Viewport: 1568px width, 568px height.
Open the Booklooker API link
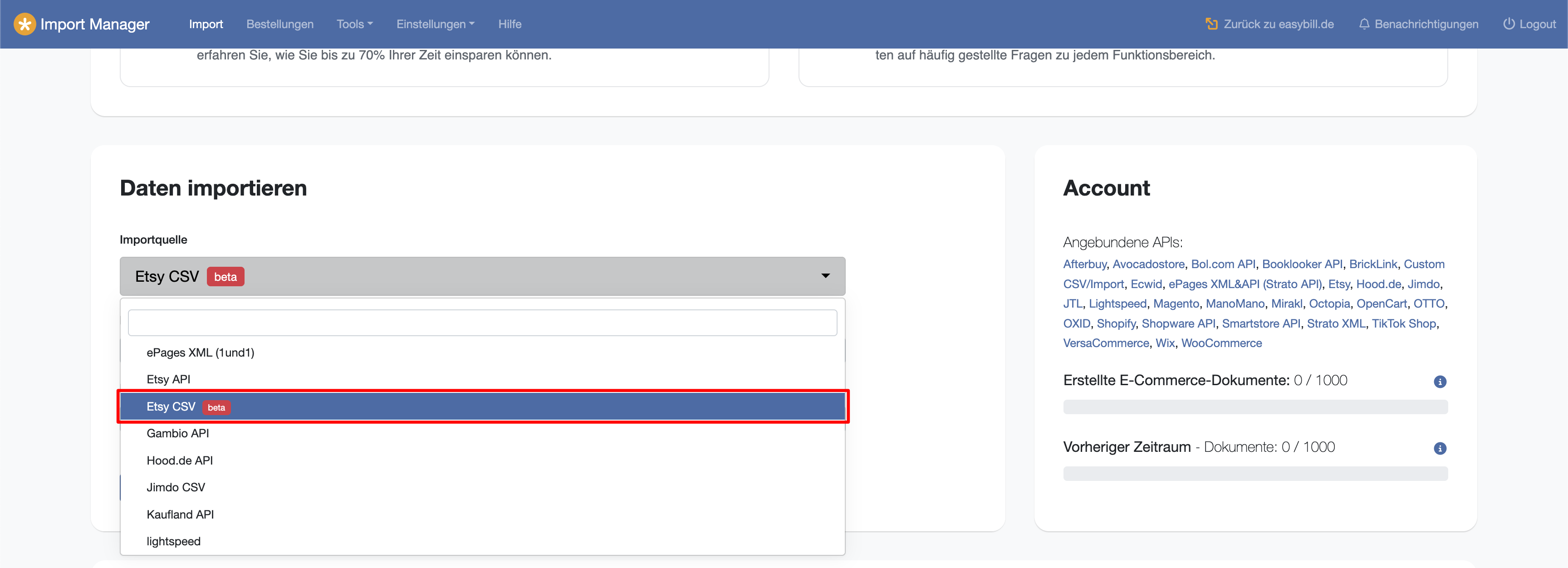[x=1302, y=264]
